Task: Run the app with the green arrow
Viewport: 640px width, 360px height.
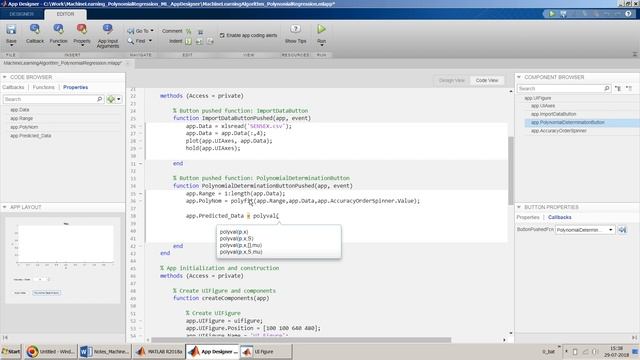Action: tap(321, 29)
